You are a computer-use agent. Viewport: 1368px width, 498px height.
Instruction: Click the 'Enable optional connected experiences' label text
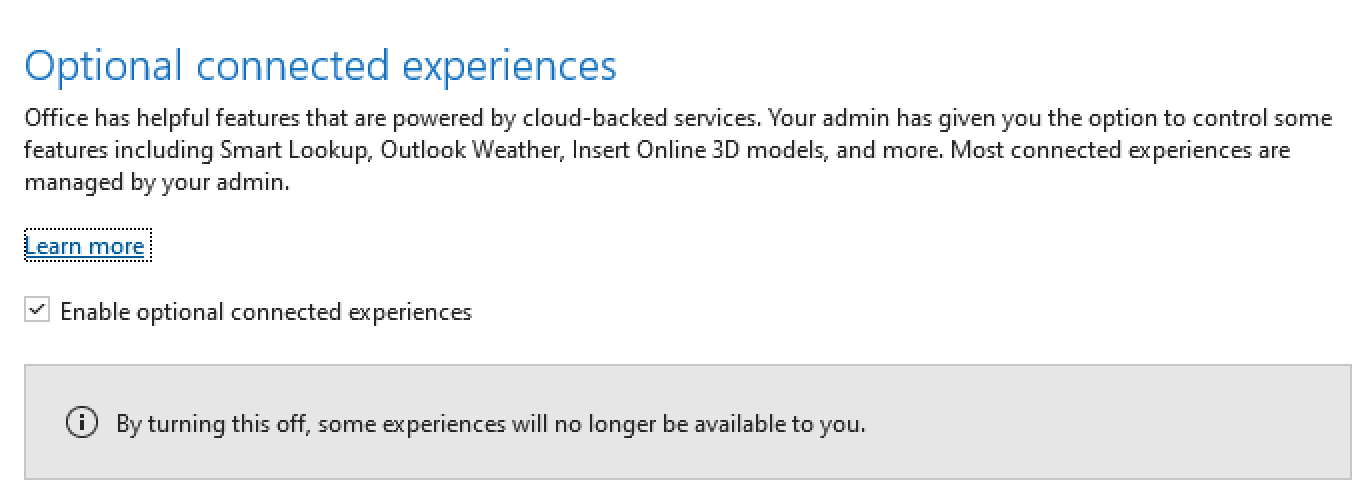[x=266, y=312]
